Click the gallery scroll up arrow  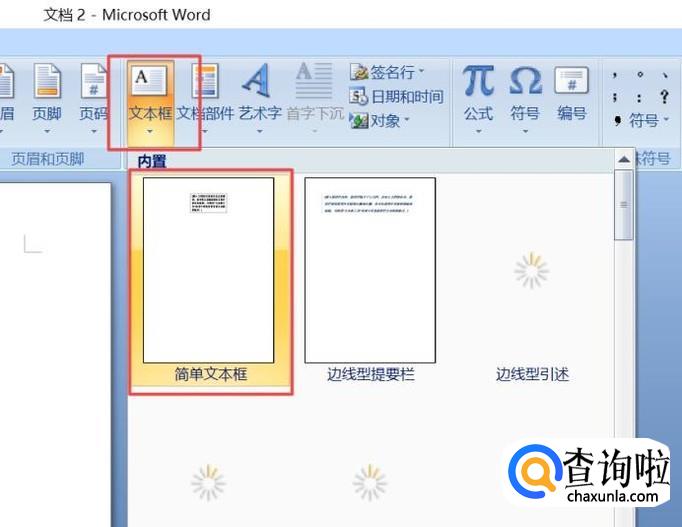pos(624,160)
